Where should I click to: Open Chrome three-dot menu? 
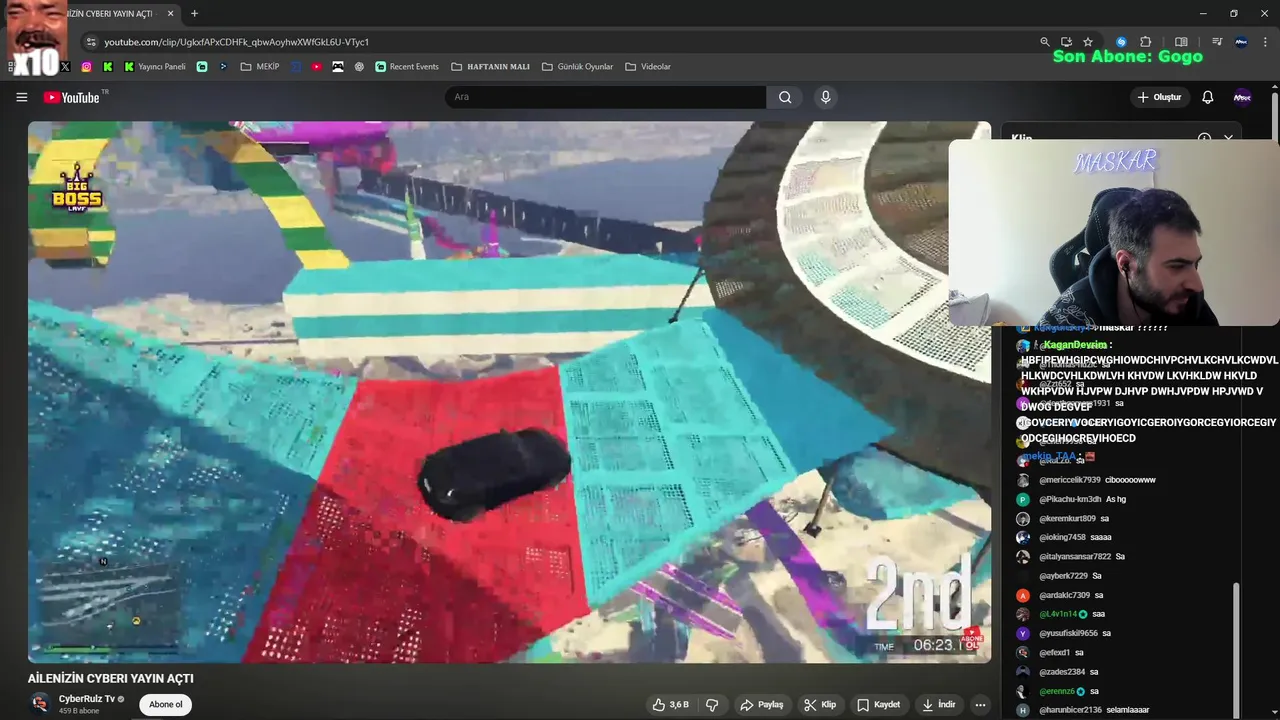coord(1265,42)
